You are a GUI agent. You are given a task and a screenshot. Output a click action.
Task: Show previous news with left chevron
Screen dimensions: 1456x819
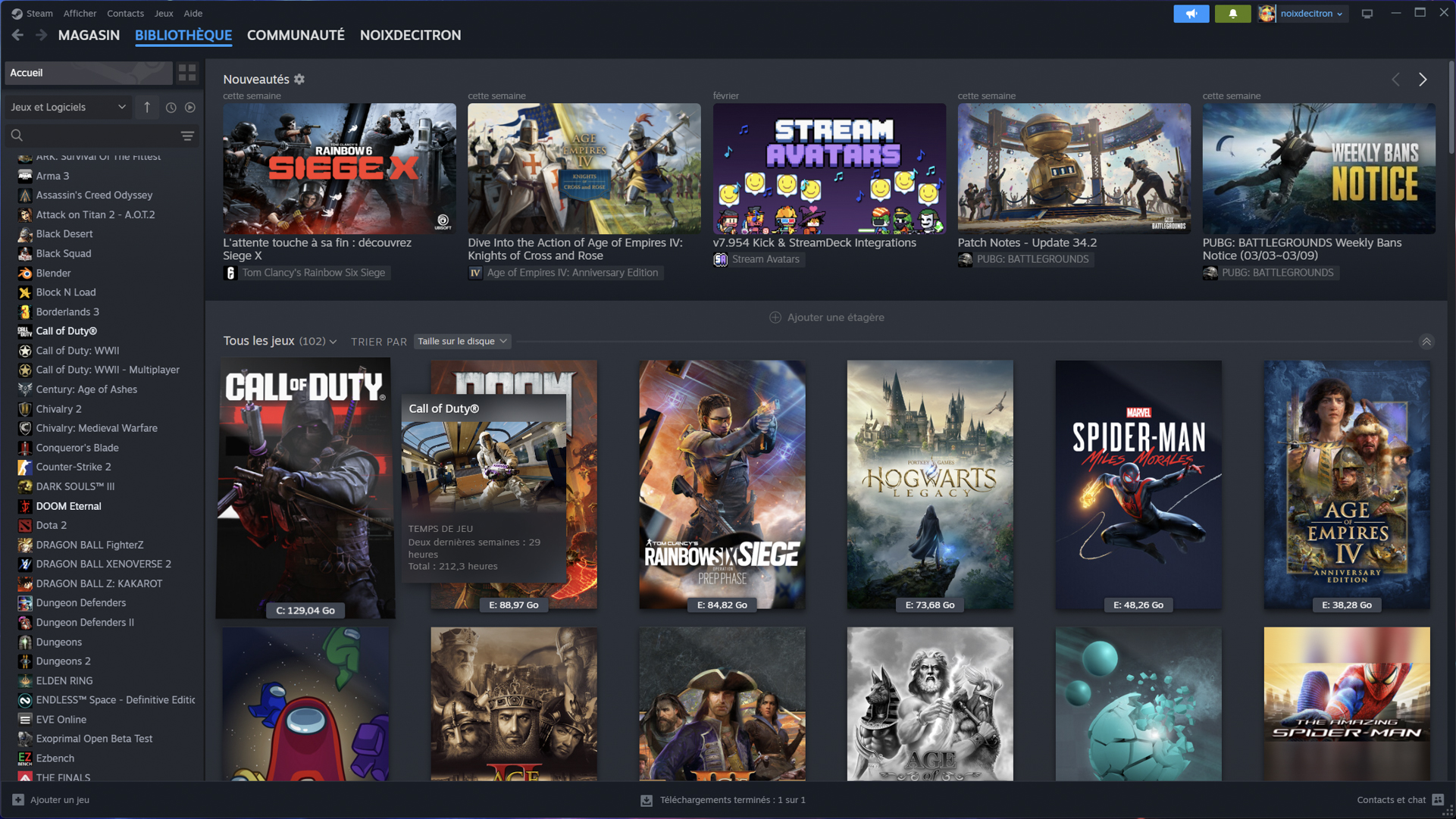(x=1395, y=80)
